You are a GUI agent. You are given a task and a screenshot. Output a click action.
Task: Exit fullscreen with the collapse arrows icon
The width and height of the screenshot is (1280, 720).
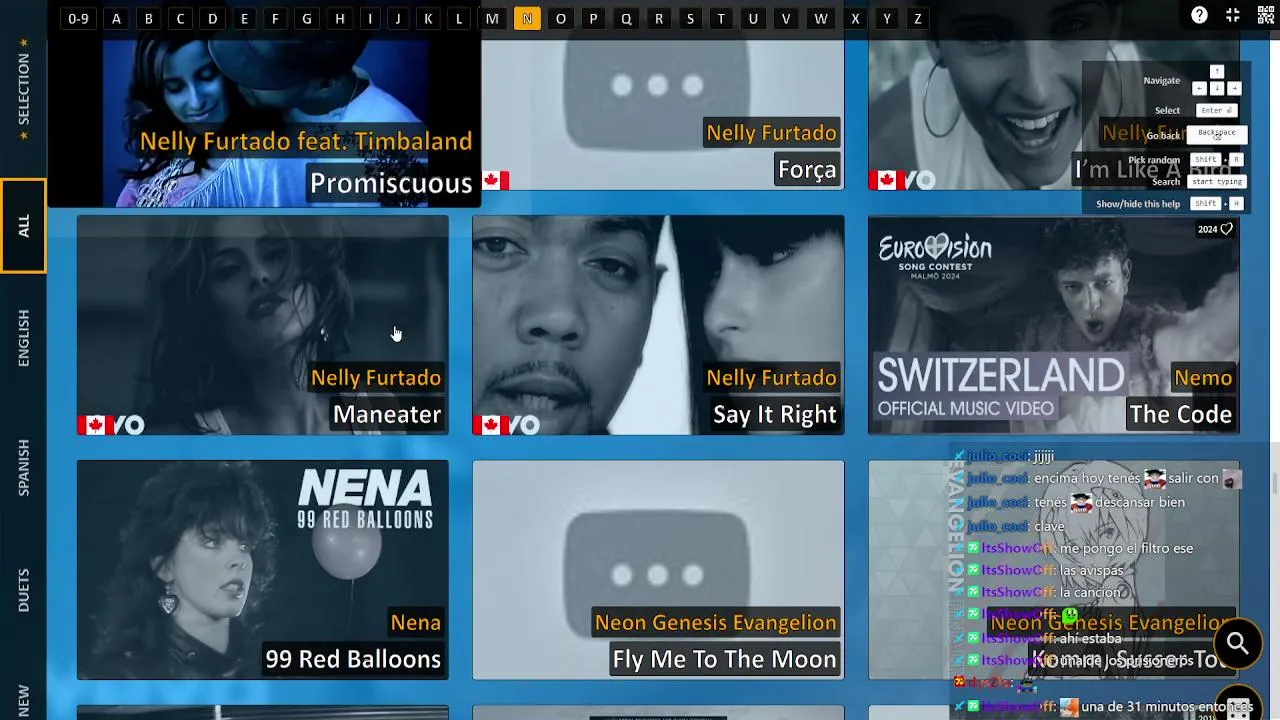(1233, 15)
